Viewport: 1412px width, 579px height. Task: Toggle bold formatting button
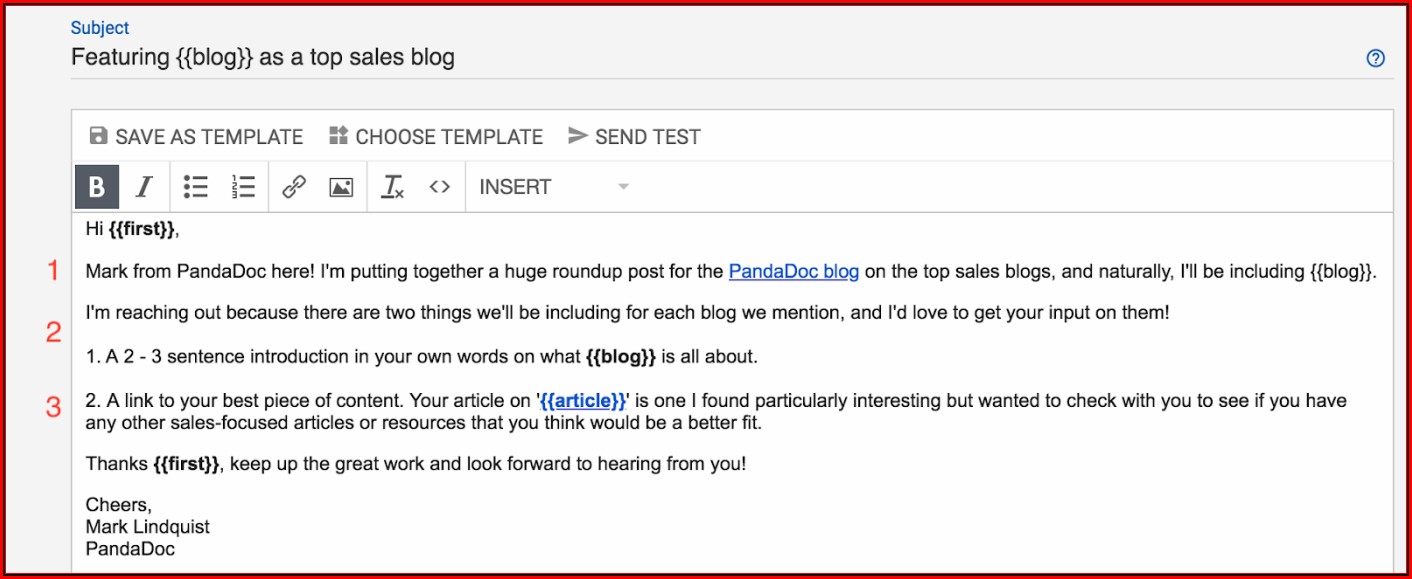coord(97,187)
